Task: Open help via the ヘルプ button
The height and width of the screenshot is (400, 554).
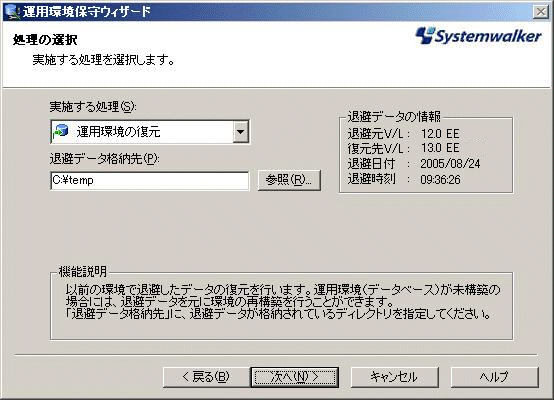Action: (495, 377)
